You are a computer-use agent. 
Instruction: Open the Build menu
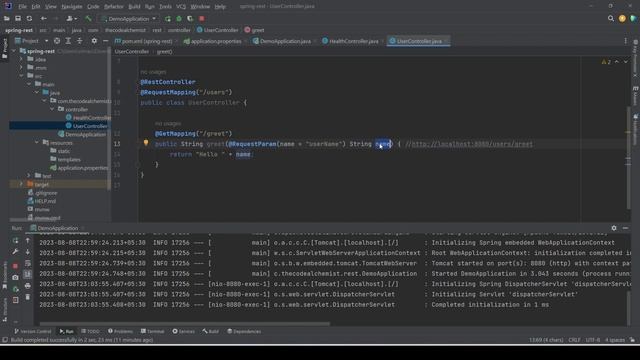[134, 7]
